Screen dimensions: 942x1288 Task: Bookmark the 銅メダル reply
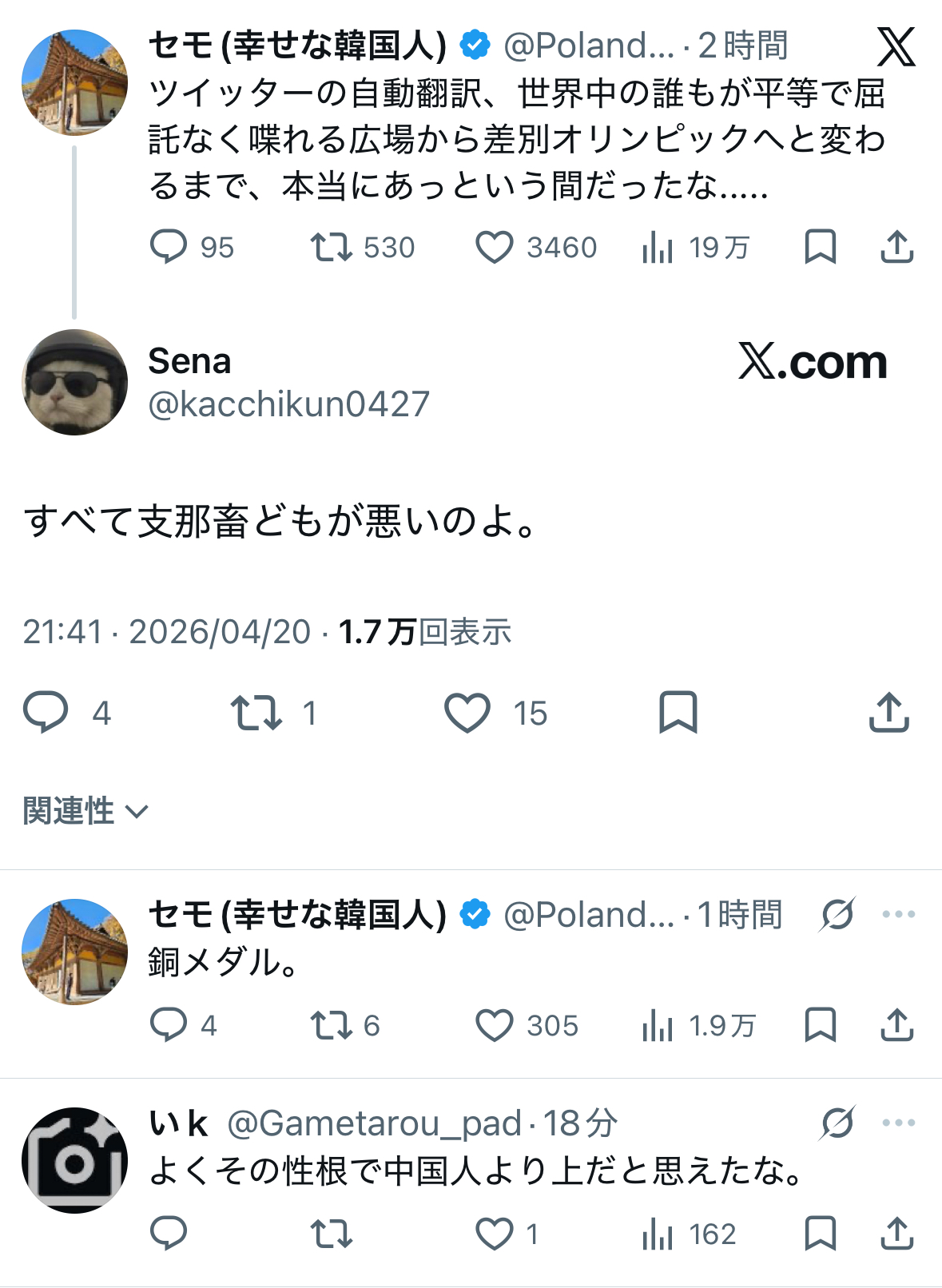tap(820, 1025)
